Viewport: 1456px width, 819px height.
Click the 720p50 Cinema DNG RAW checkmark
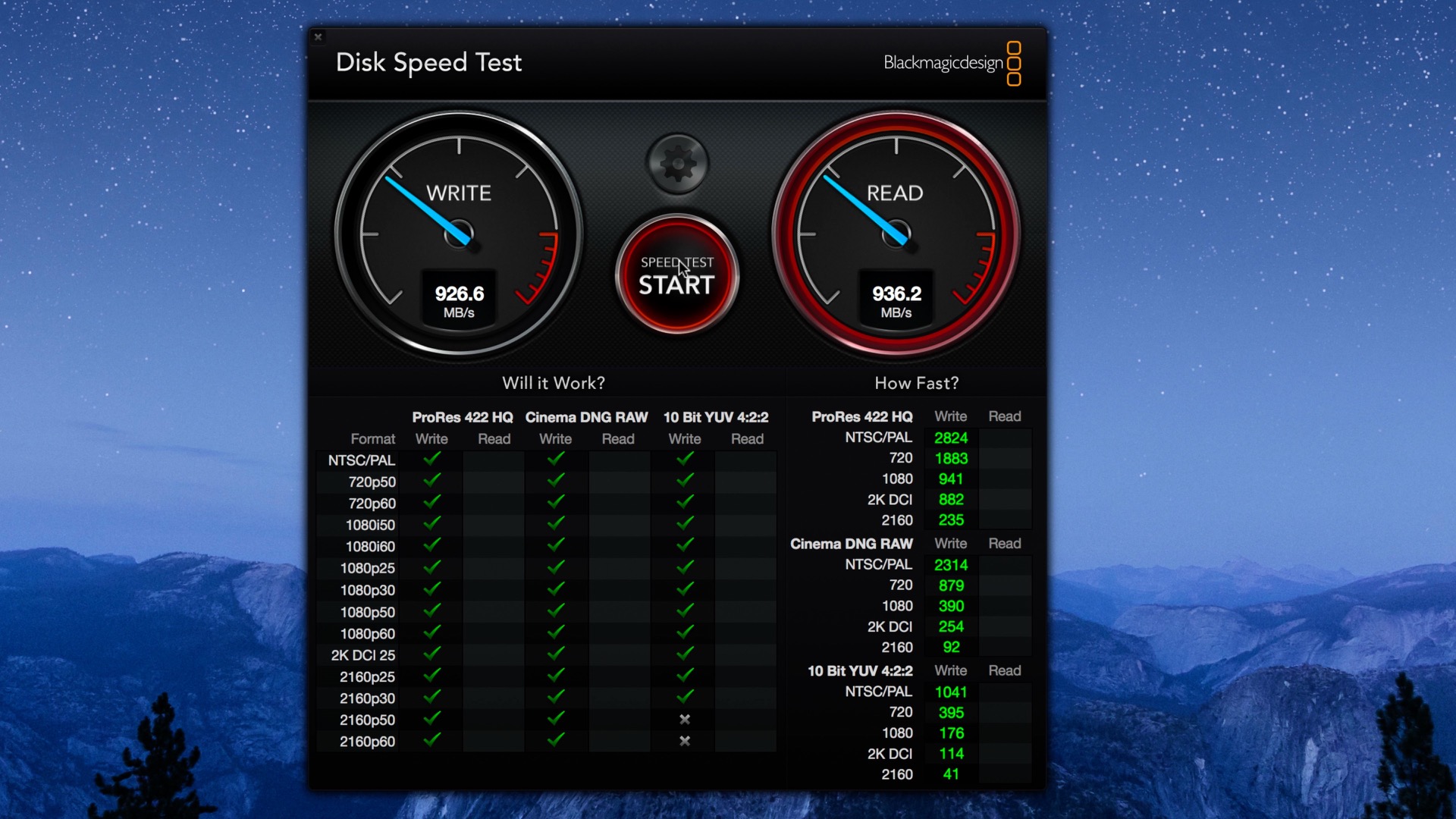[x=556, y=479]
